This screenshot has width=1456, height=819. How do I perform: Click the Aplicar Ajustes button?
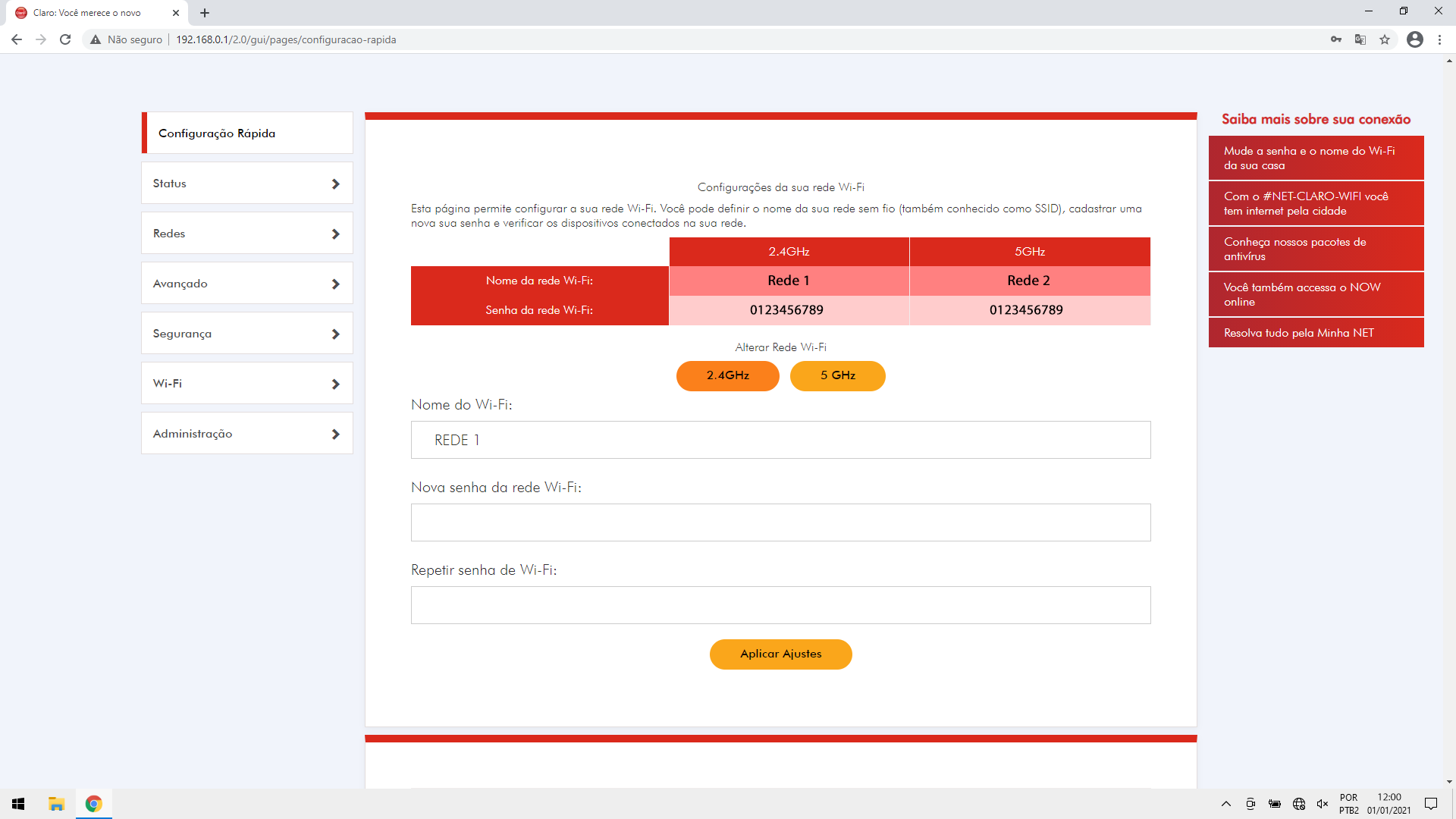[780, 654]
